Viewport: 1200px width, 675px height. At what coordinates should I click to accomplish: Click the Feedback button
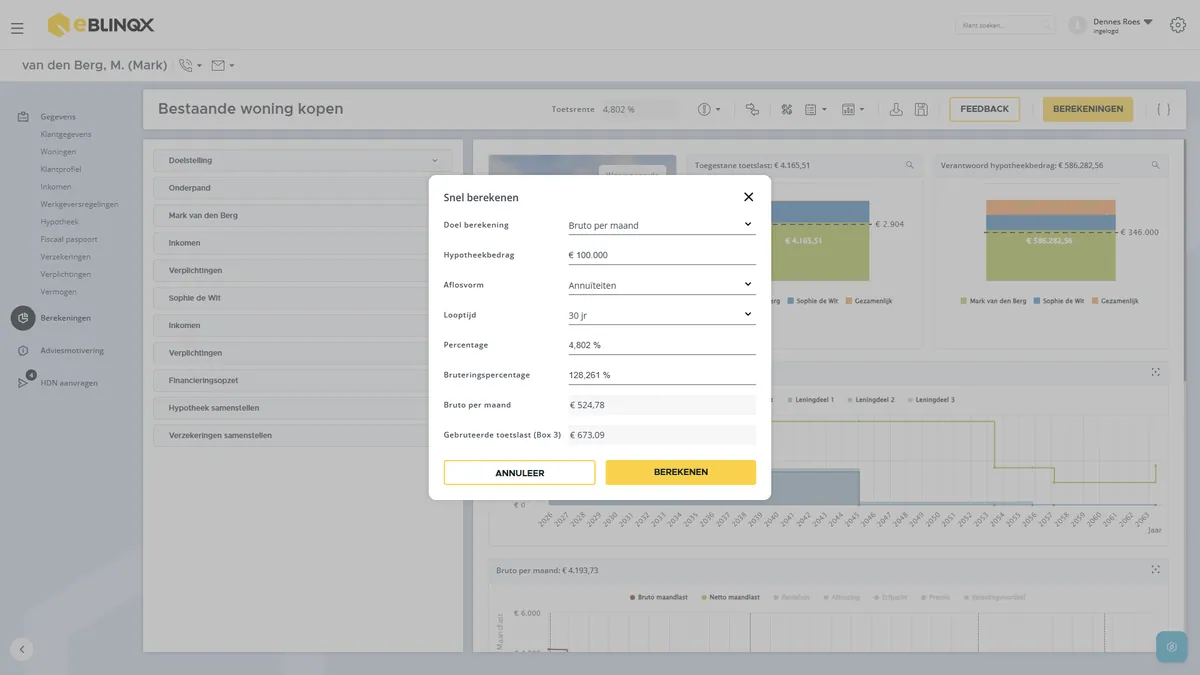tap(985, 109)
